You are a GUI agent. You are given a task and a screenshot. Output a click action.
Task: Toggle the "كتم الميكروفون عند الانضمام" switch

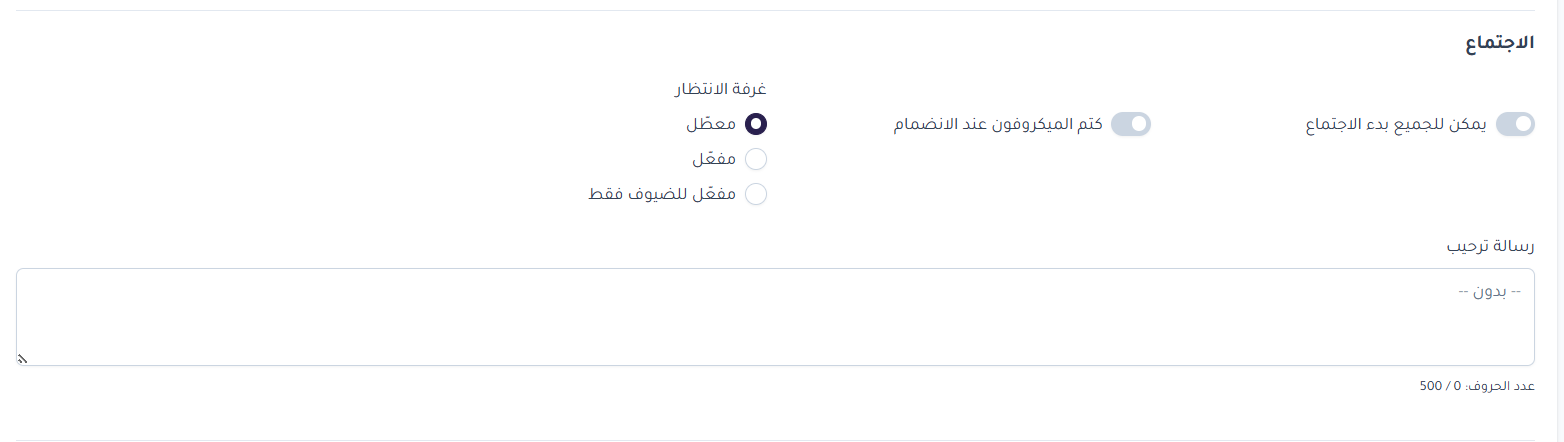pyautogui.click(x=1131, y=124)
